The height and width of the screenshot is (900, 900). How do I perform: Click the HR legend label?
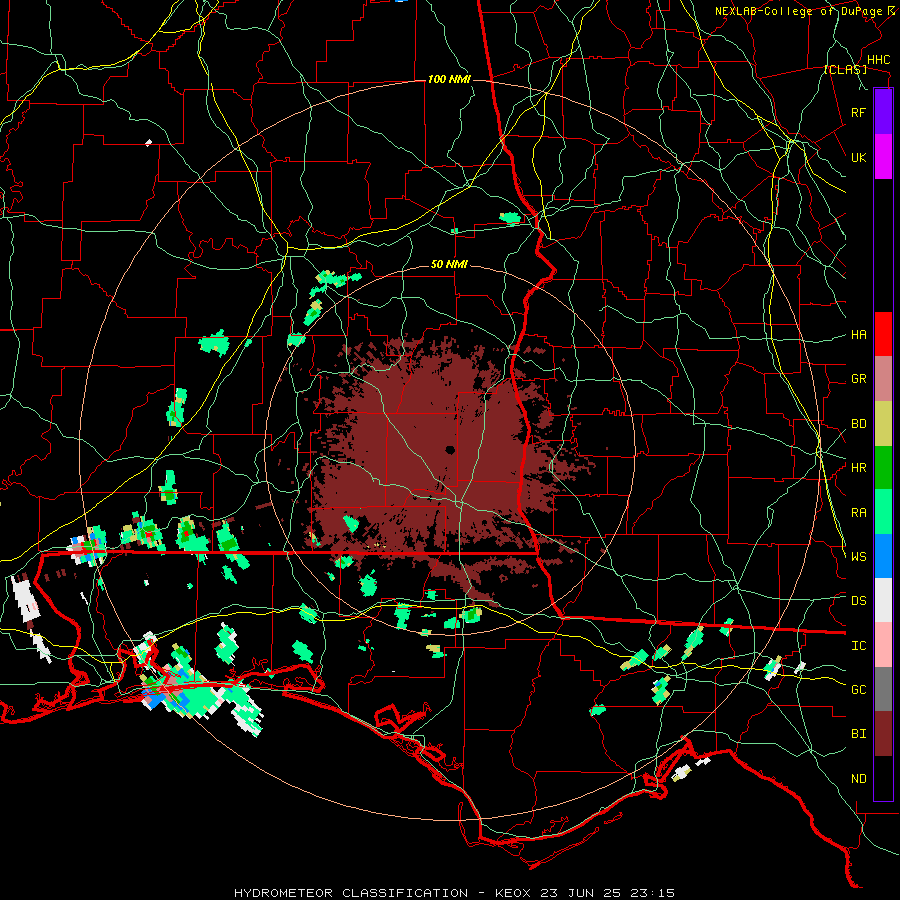pos(858,468)
